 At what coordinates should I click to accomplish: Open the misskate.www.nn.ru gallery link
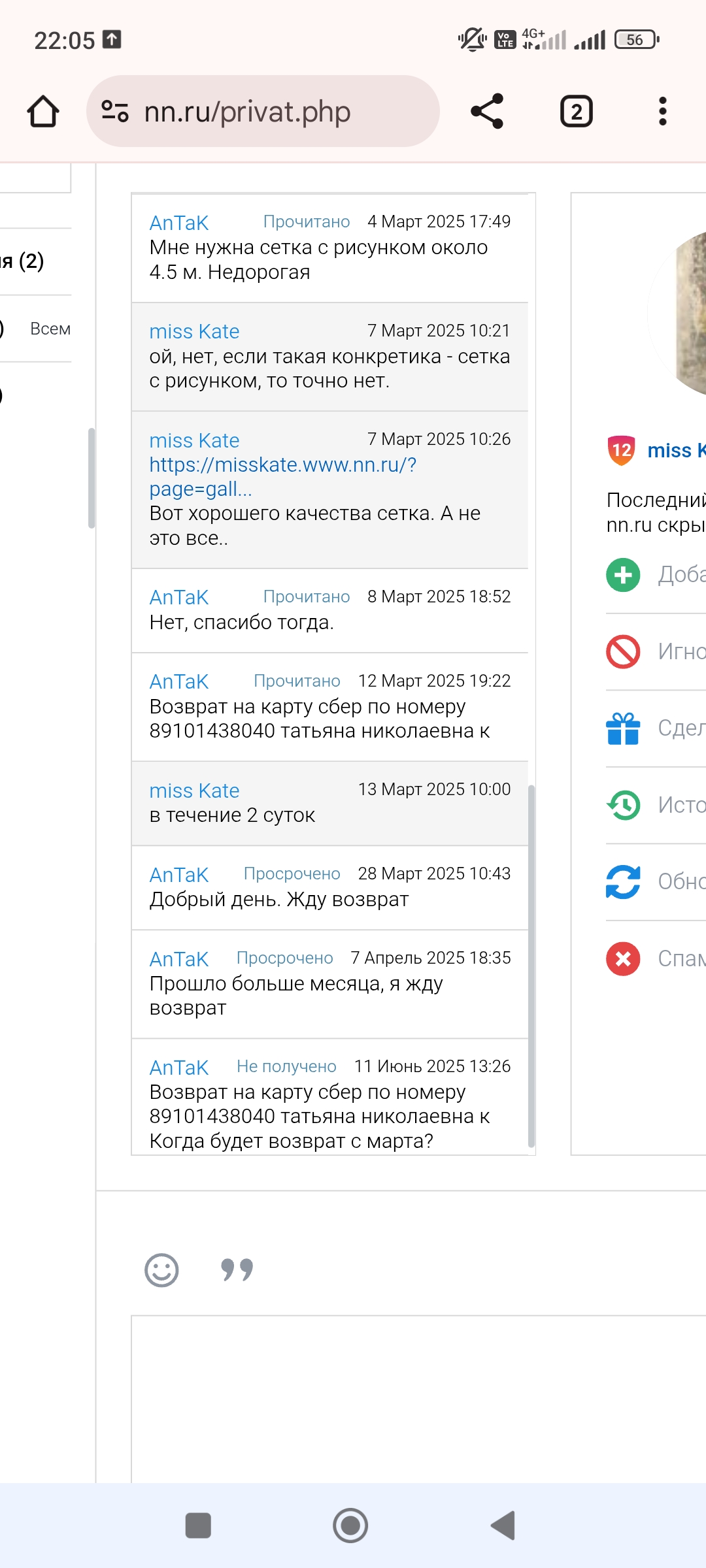282,476
